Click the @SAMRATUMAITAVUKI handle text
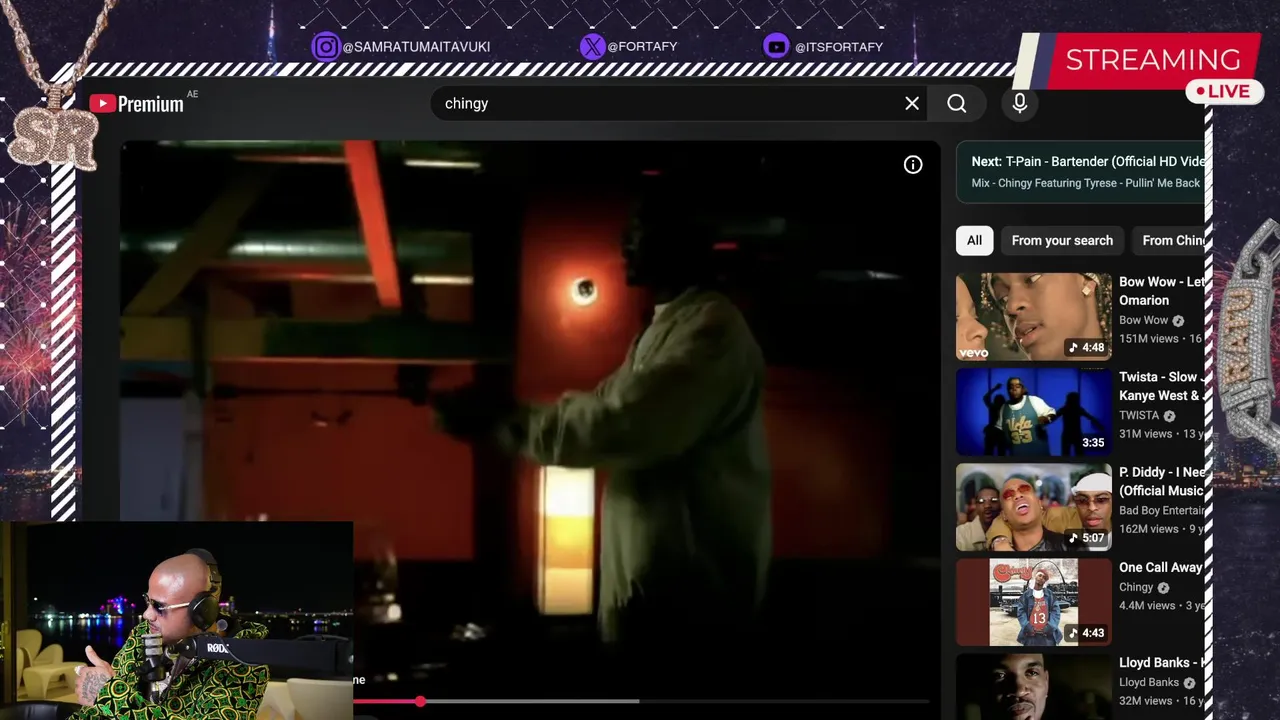Viewport: 1280px width, 720px height. 416,47
